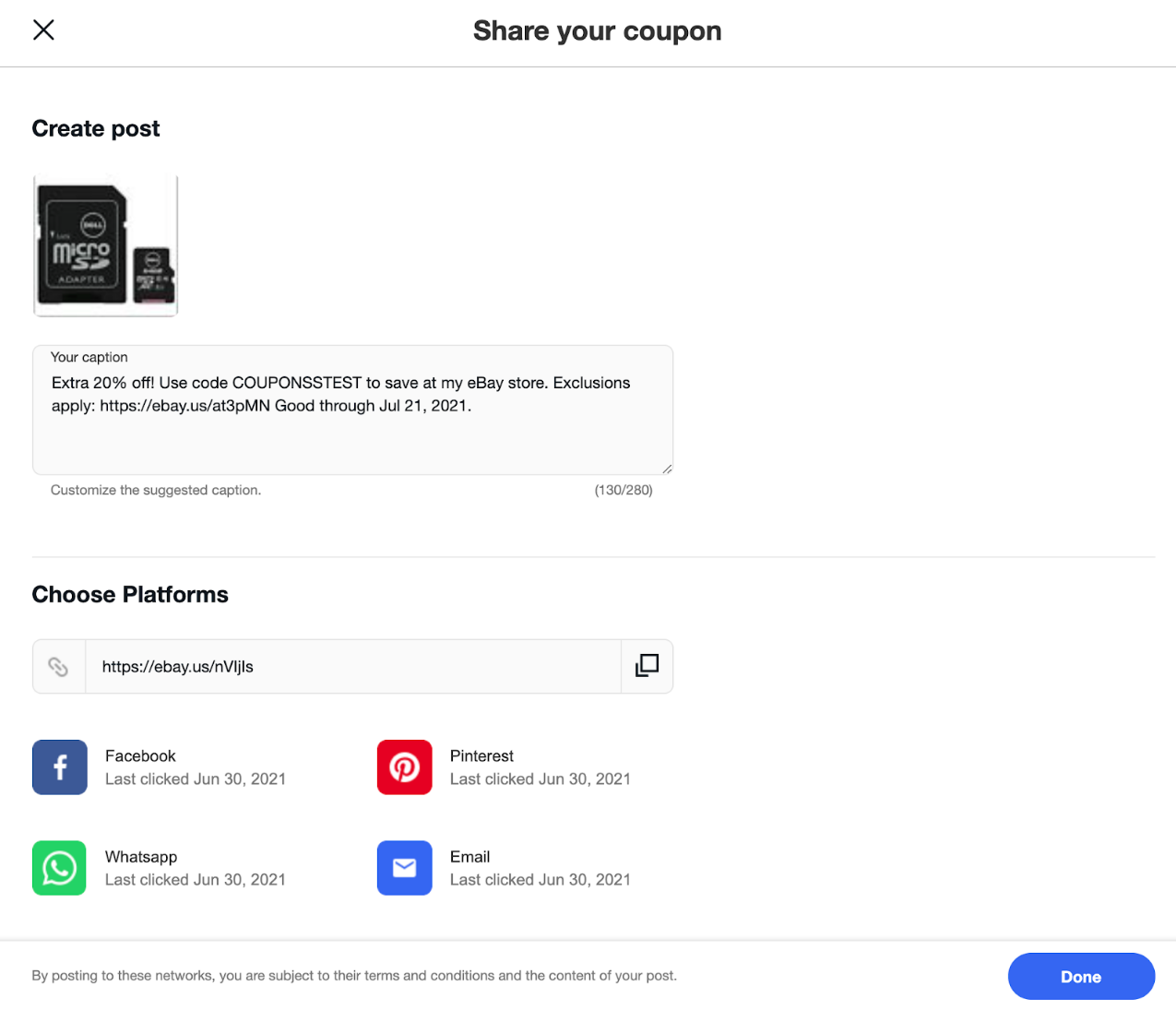Click the Facebook share icon

point(60,767)
